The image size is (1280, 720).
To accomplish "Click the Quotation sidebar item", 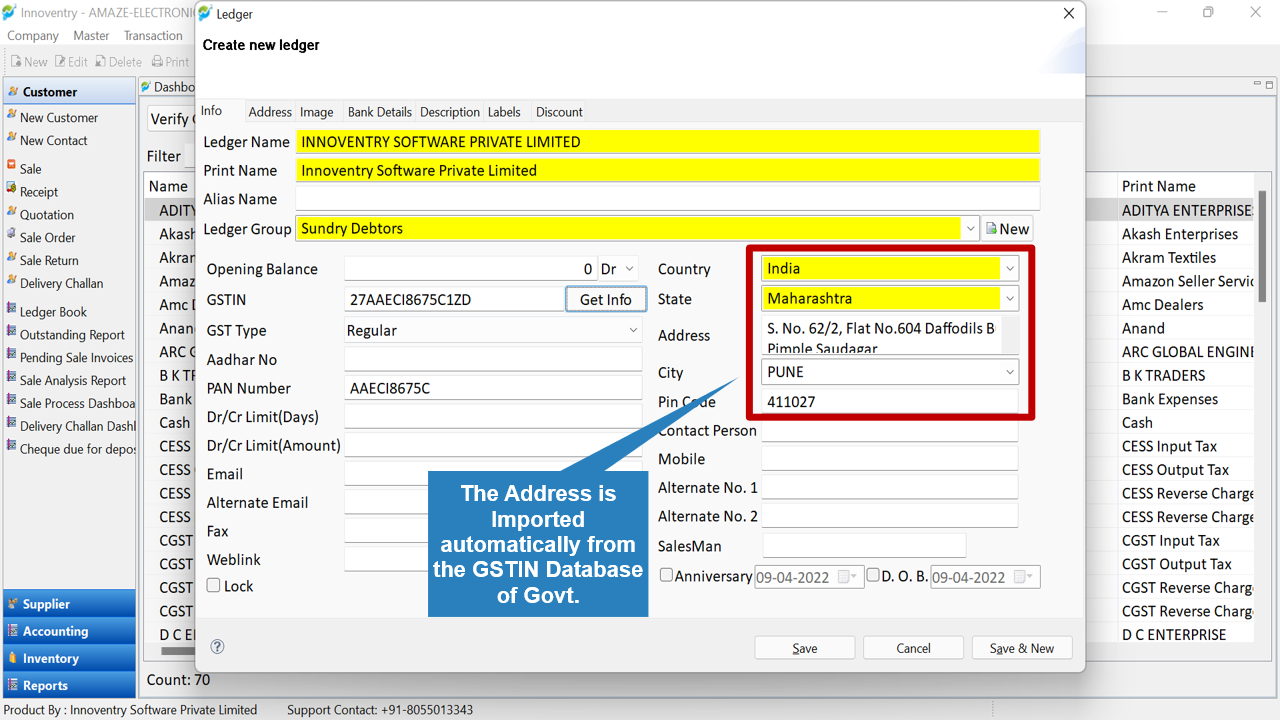I will [x=46, y=214].
